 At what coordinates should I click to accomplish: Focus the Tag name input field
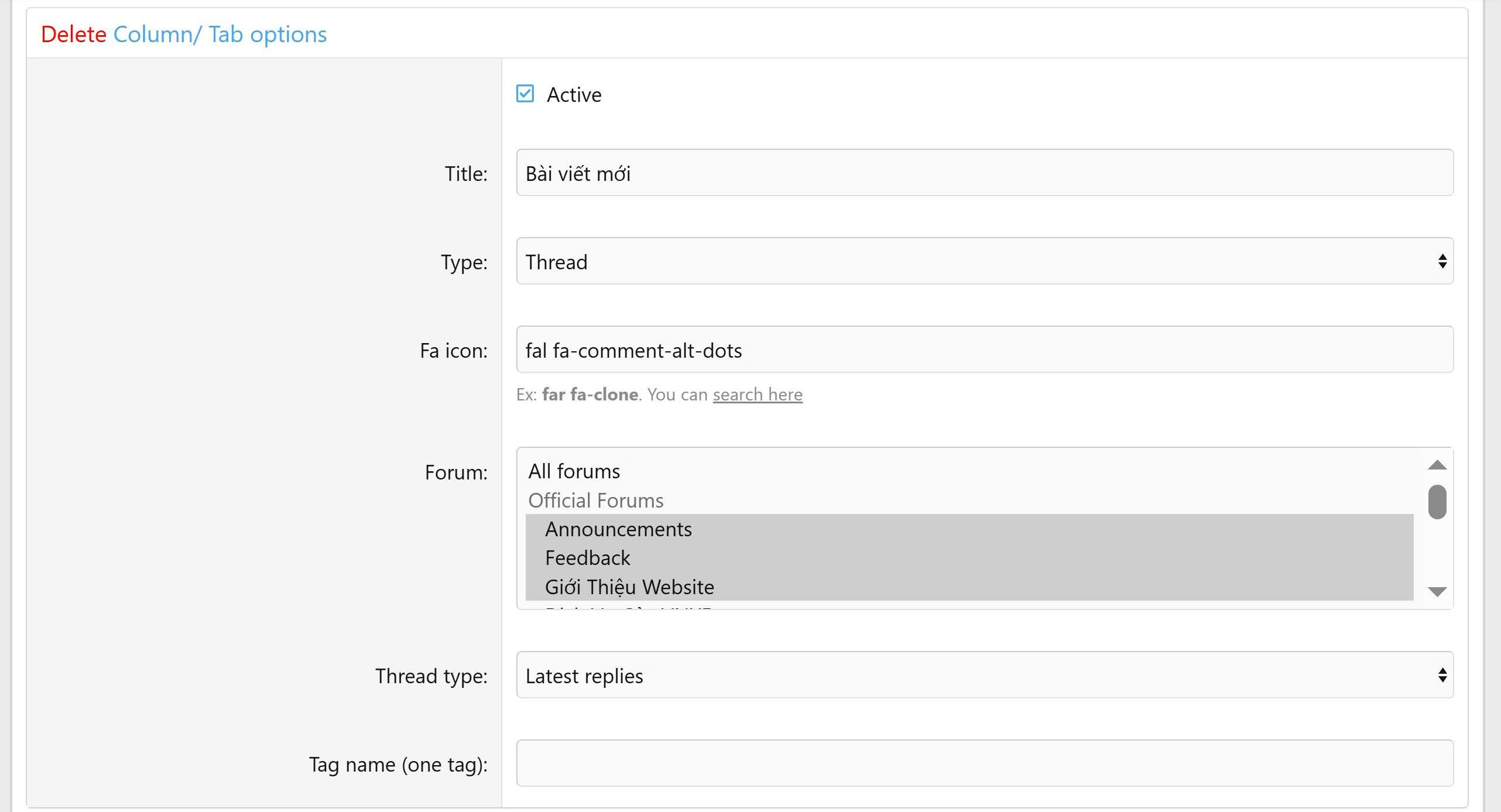coord(983,763)
